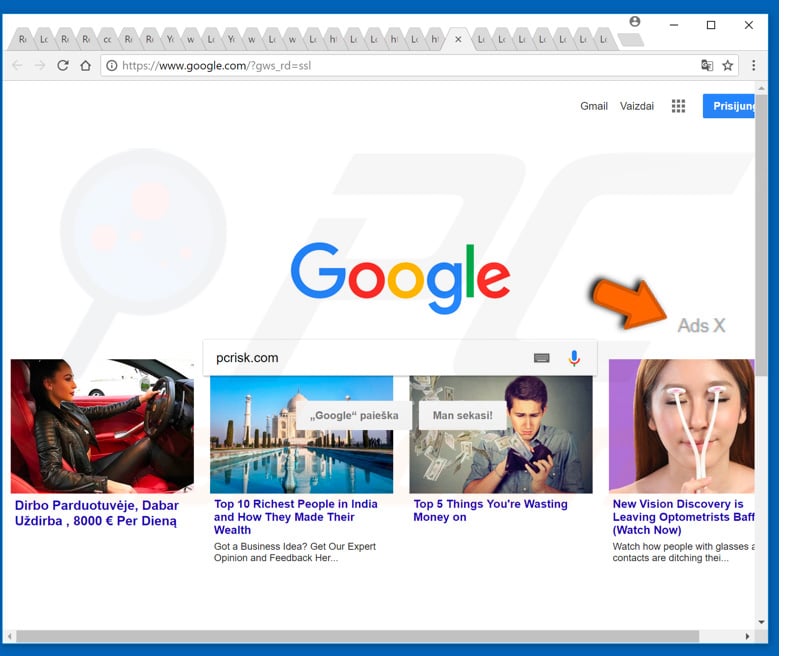Click the vertical scrollbar up arrow
Screen dimensions: 790x656
(761, 88)
